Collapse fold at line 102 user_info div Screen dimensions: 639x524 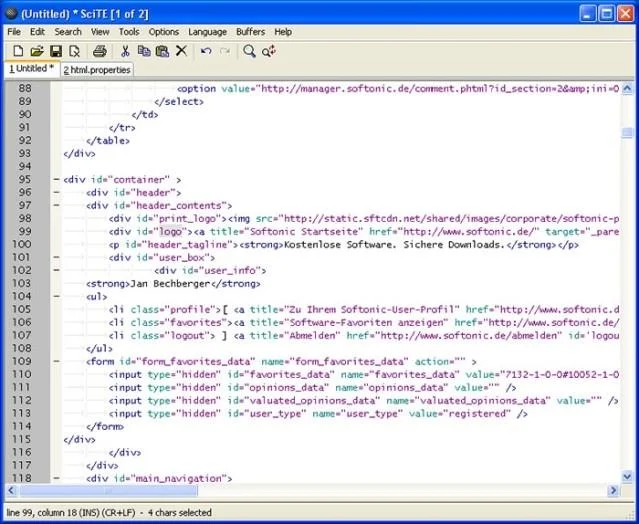pos(56,270)
